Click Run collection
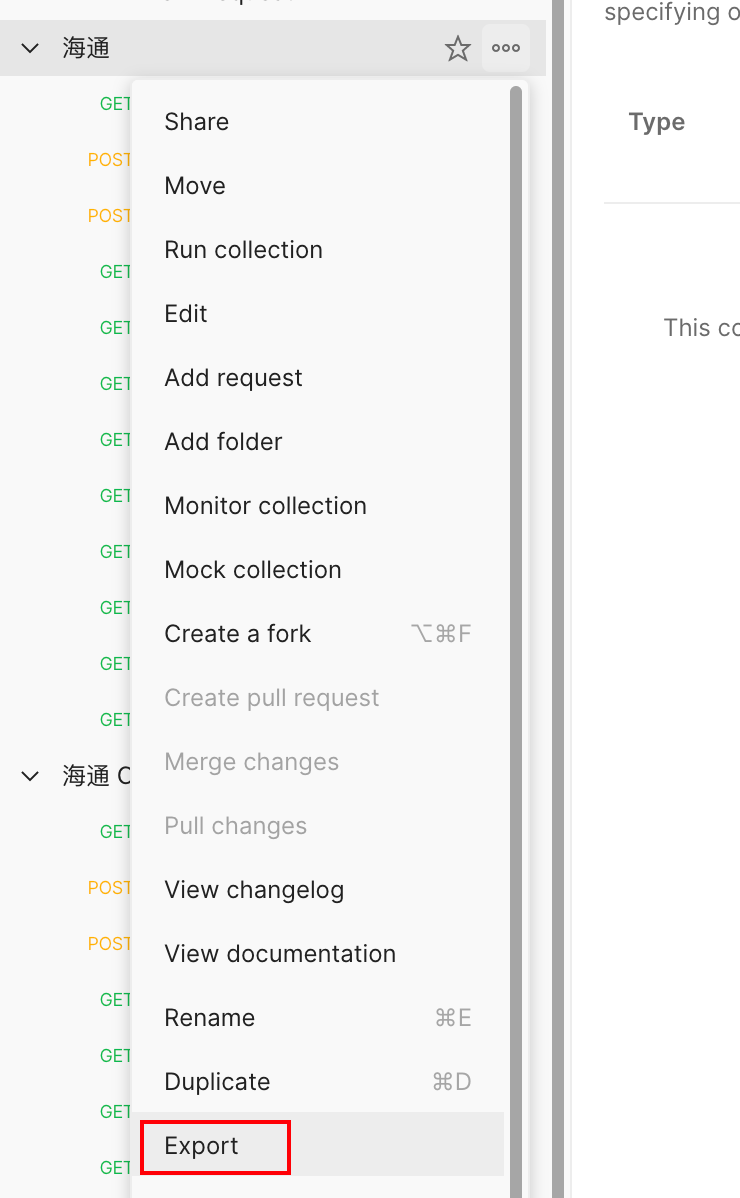This screenshot has width=740, height=1198. (243, 249)
